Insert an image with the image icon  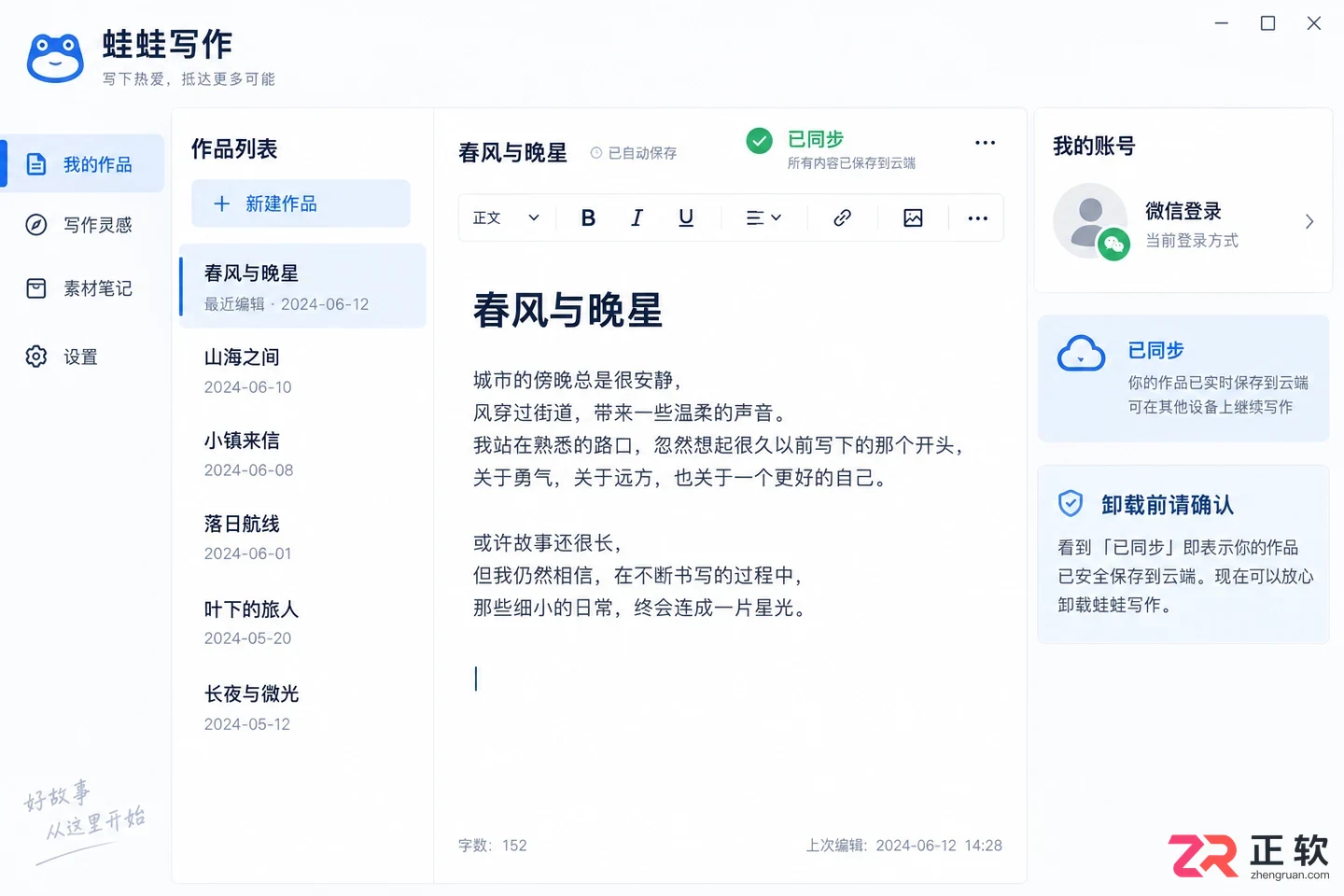click(x=913, y=217)
